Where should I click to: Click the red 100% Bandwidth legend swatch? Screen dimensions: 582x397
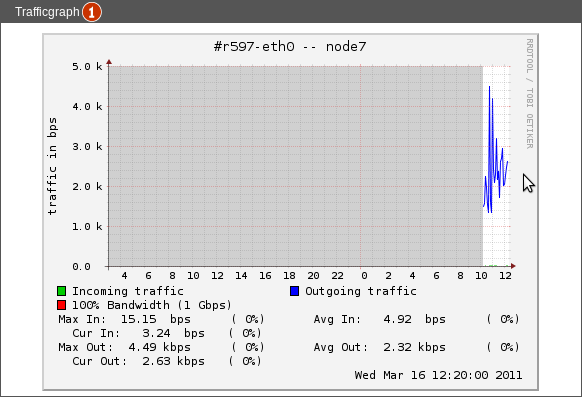62,305
